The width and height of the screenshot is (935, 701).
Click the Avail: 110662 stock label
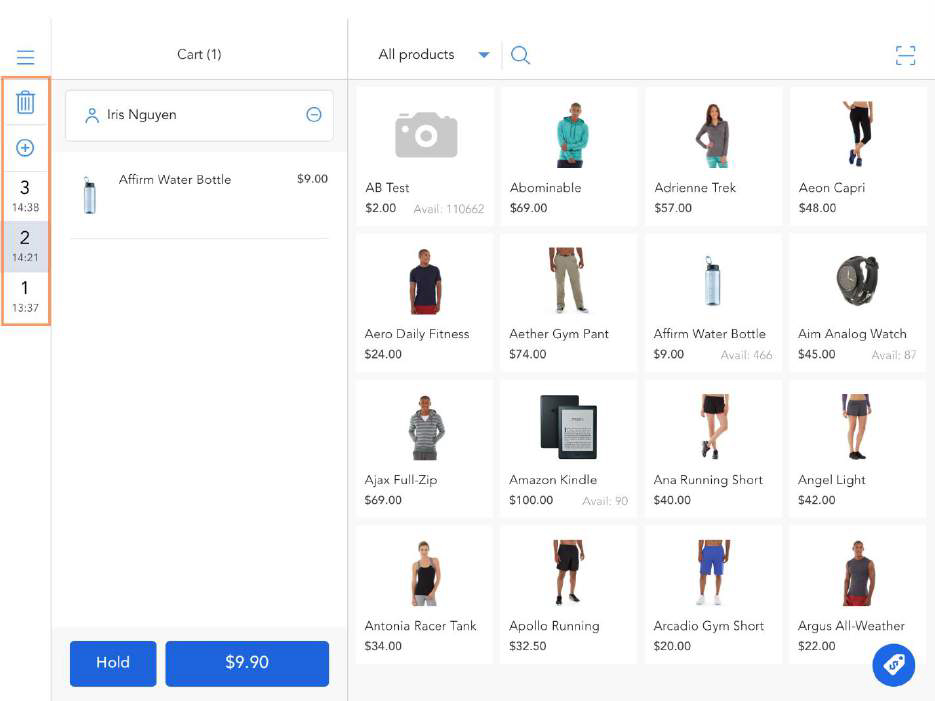[448, 209]
